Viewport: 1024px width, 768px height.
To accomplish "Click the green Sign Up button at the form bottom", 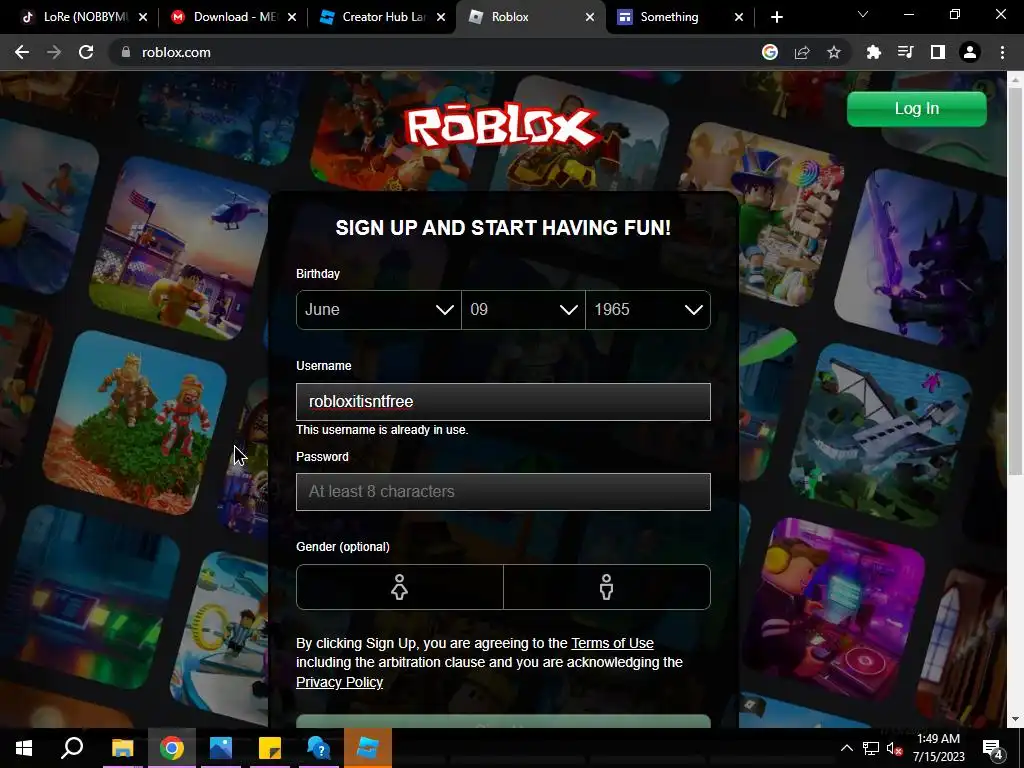I will click(x=503, y=722).
